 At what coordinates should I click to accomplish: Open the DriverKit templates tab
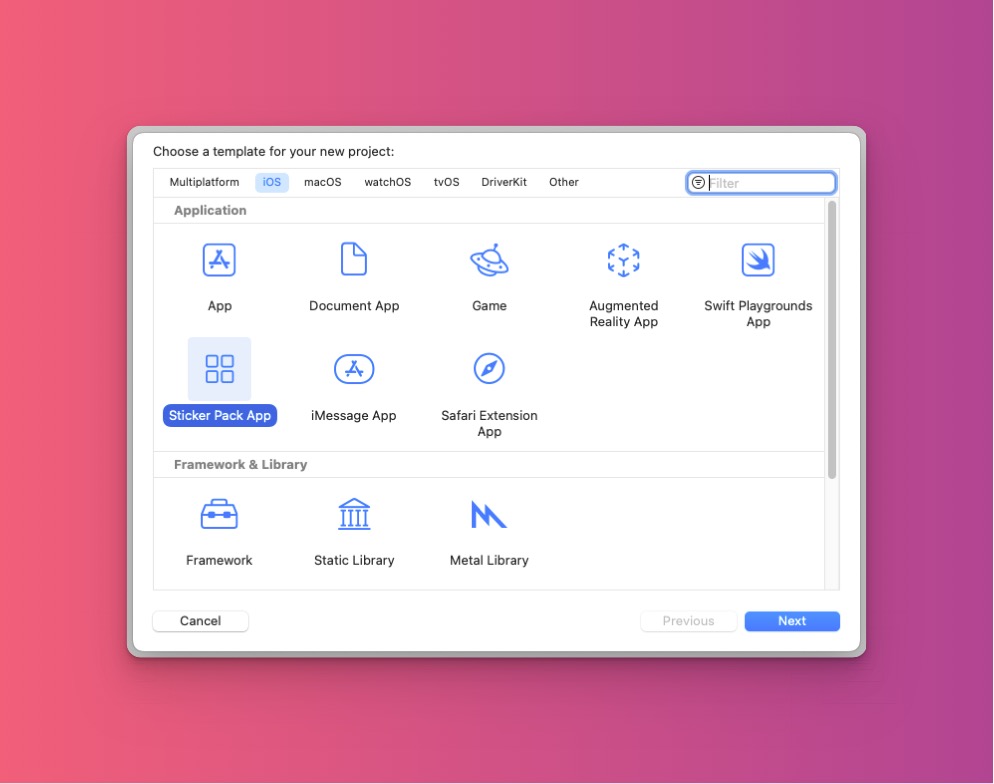(x=504, y=182)
